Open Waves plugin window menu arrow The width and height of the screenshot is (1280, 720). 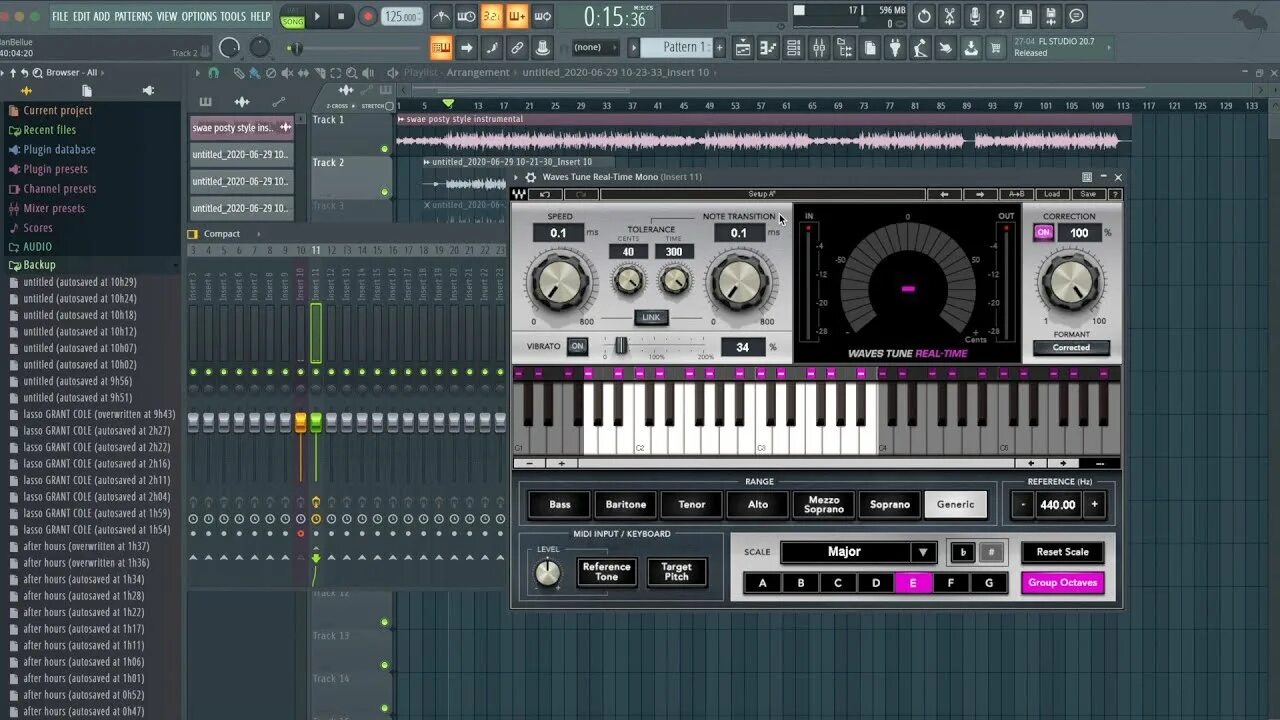(517, 177)
